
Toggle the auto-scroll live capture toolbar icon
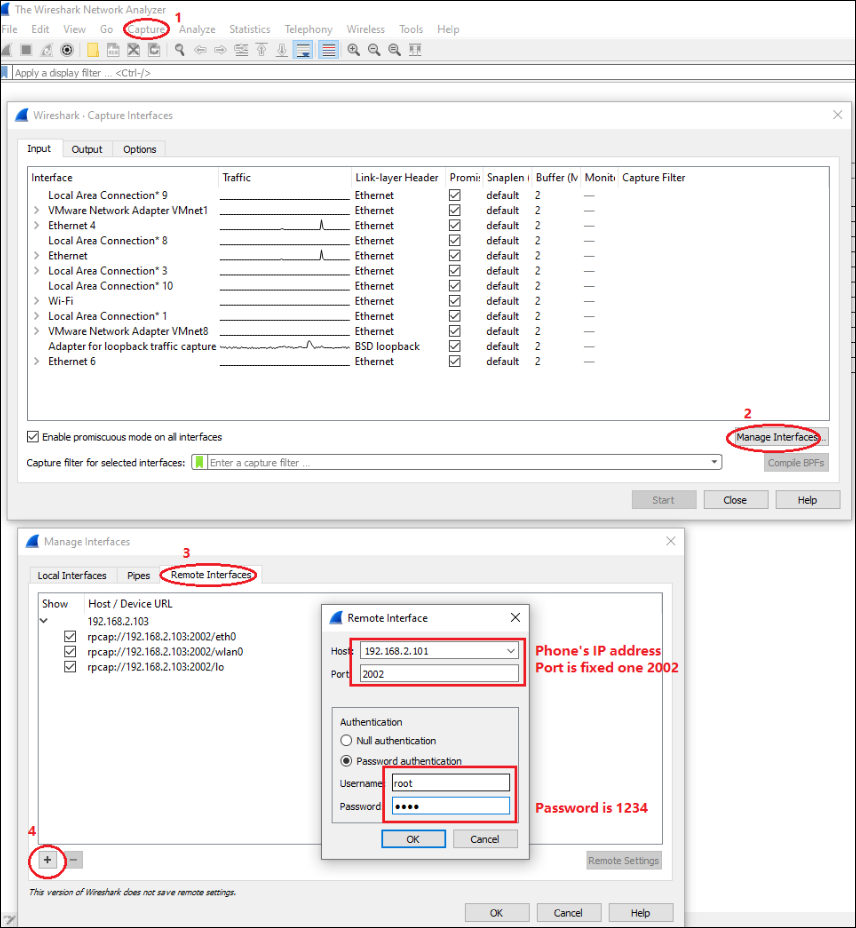[x=303, y=50]
